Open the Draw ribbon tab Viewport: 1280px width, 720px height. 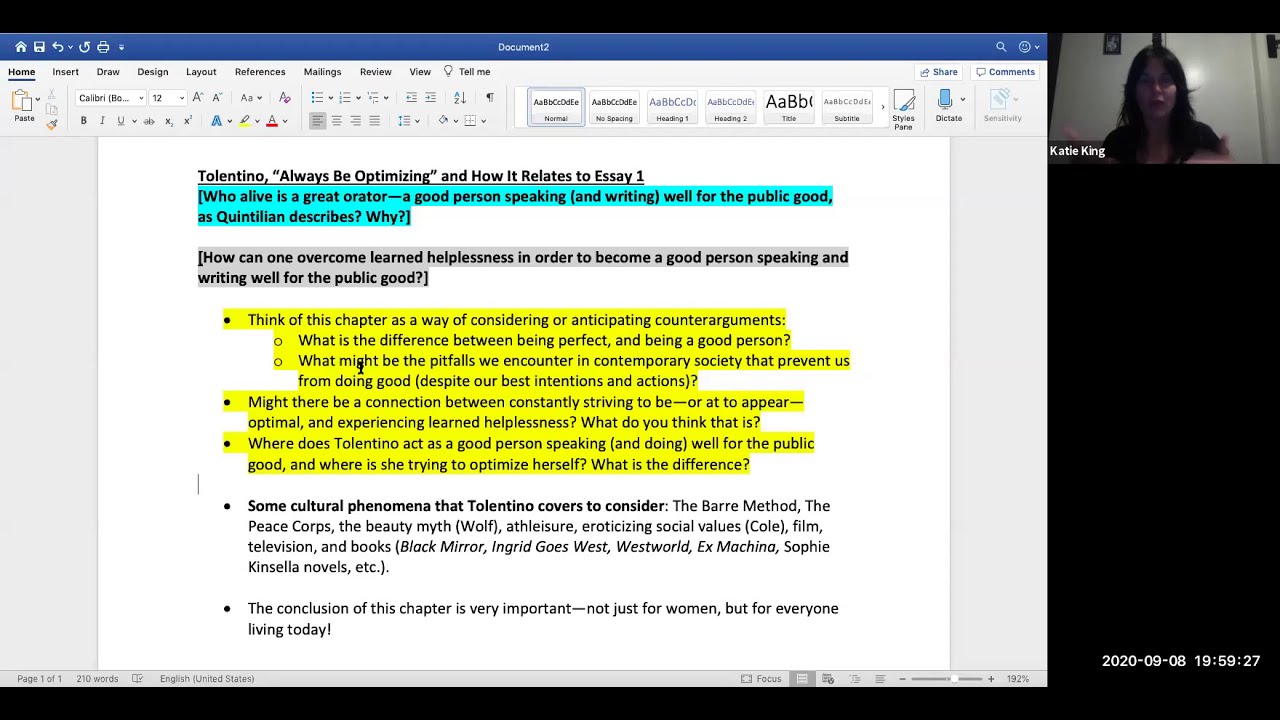108,72
